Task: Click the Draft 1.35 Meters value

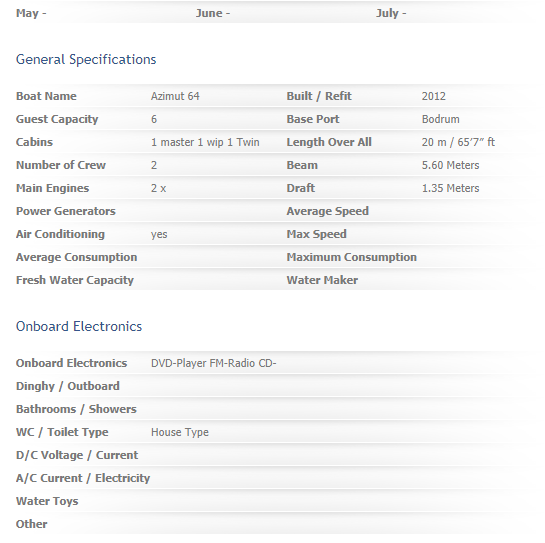Action: click(450, 188)
